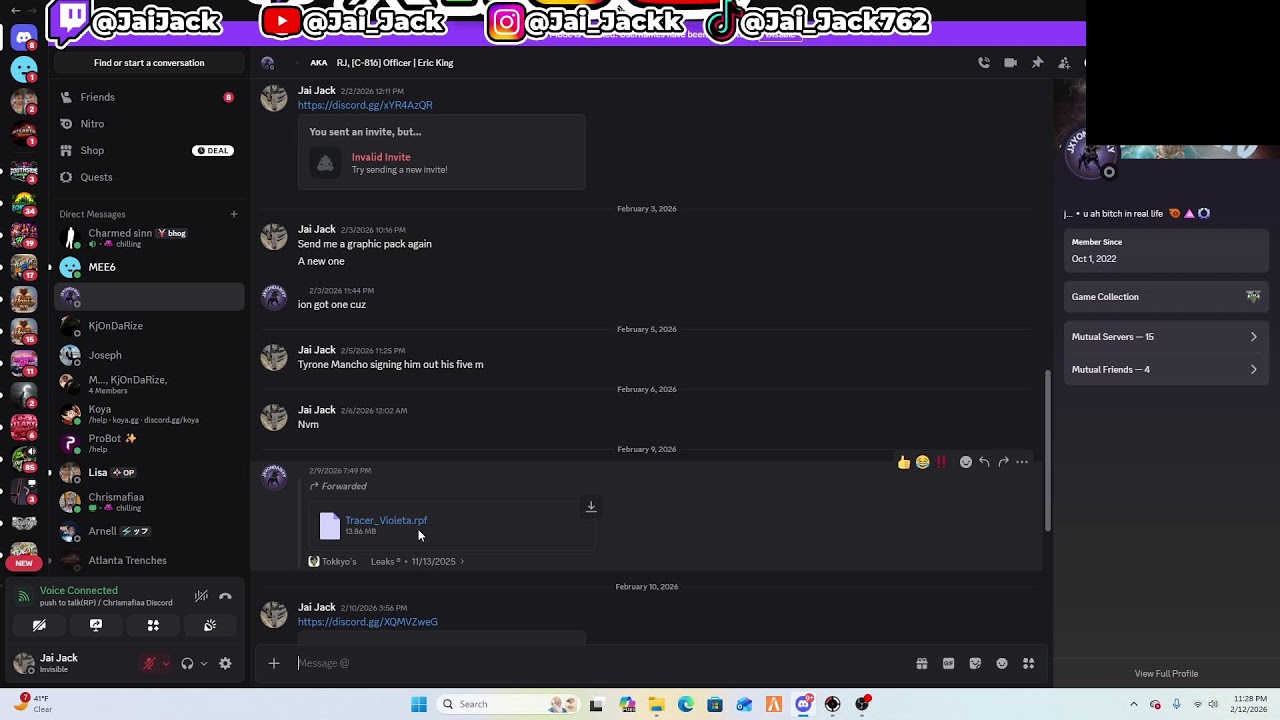Image resolution: width=1280 pixels, height=720 pixels.
Task: Start an activity in voice panel
Action: [153, 625]
